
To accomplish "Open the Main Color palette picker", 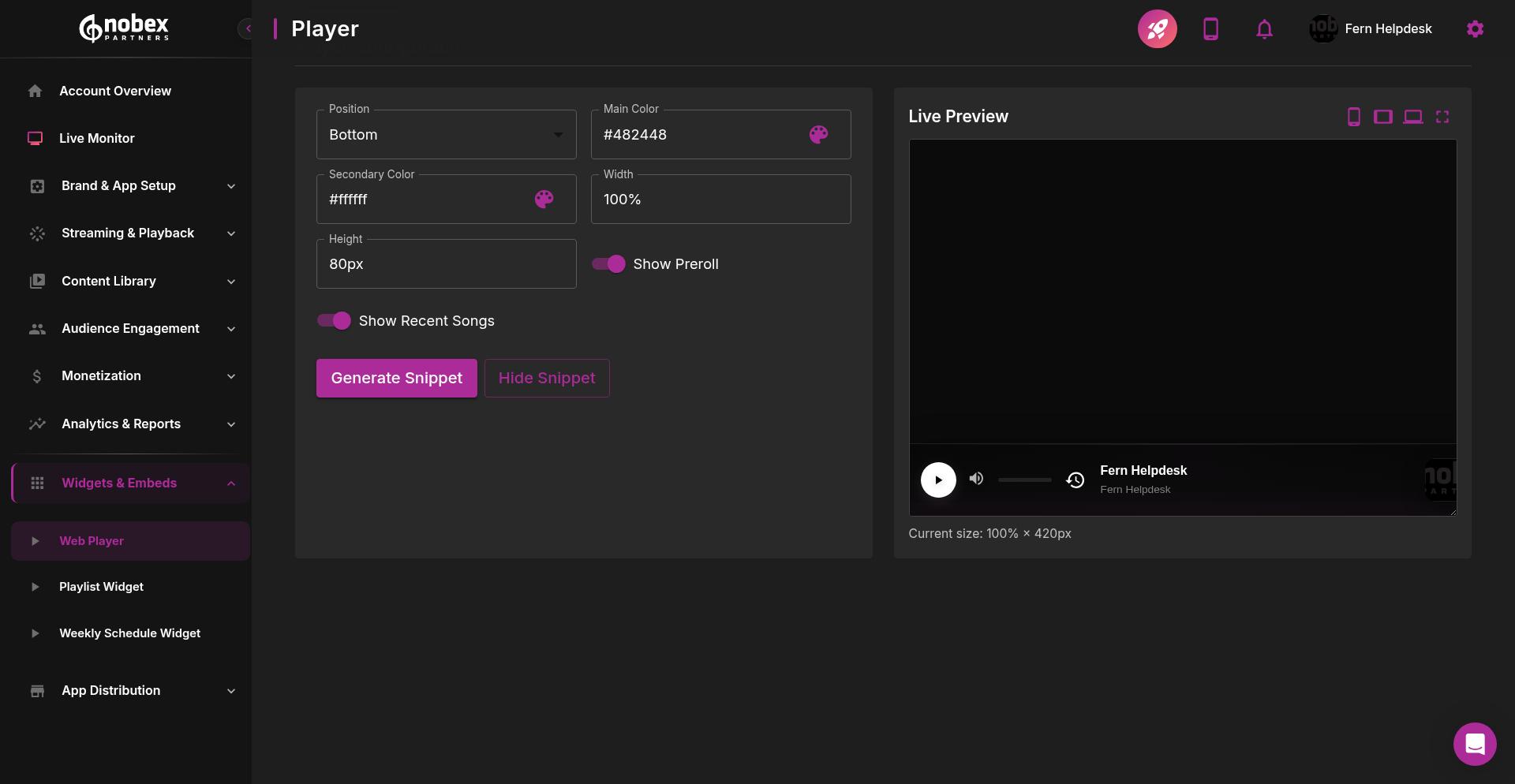I will click(x=818, y=135).
